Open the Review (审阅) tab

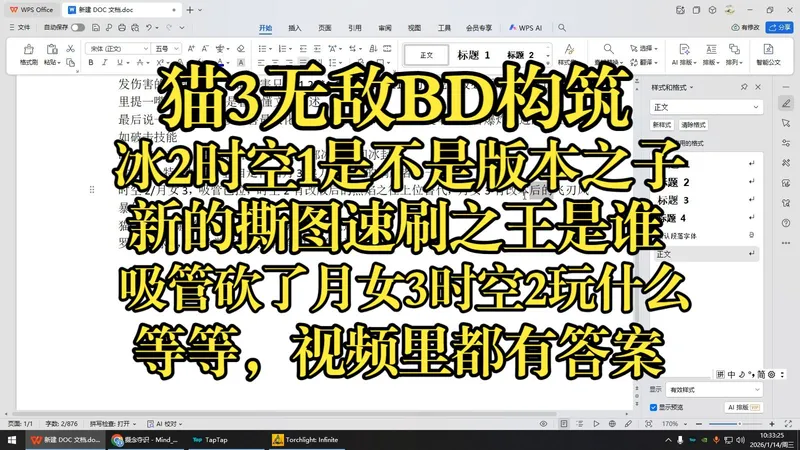[385, 28]
